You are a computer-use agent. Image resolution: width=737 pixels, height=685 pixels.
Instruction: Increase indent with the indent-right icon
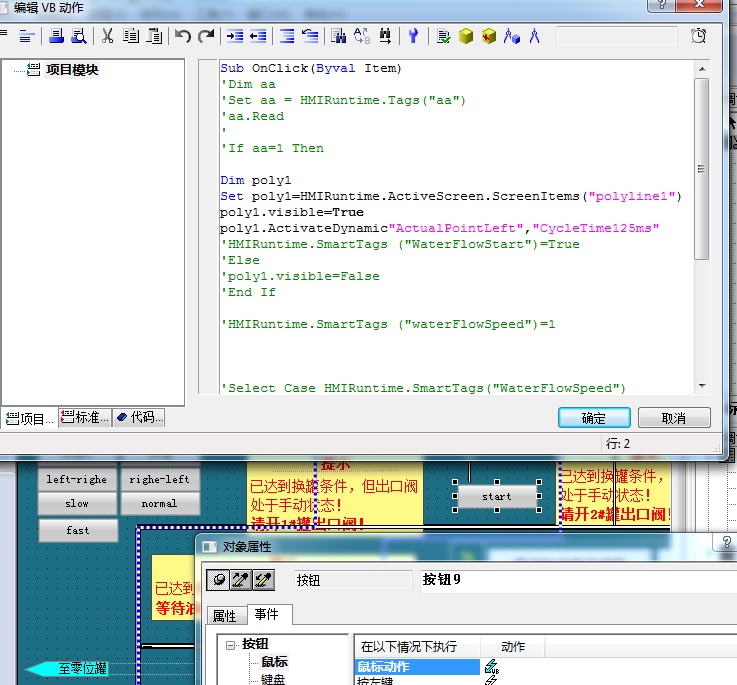click(x=235, y=36)
